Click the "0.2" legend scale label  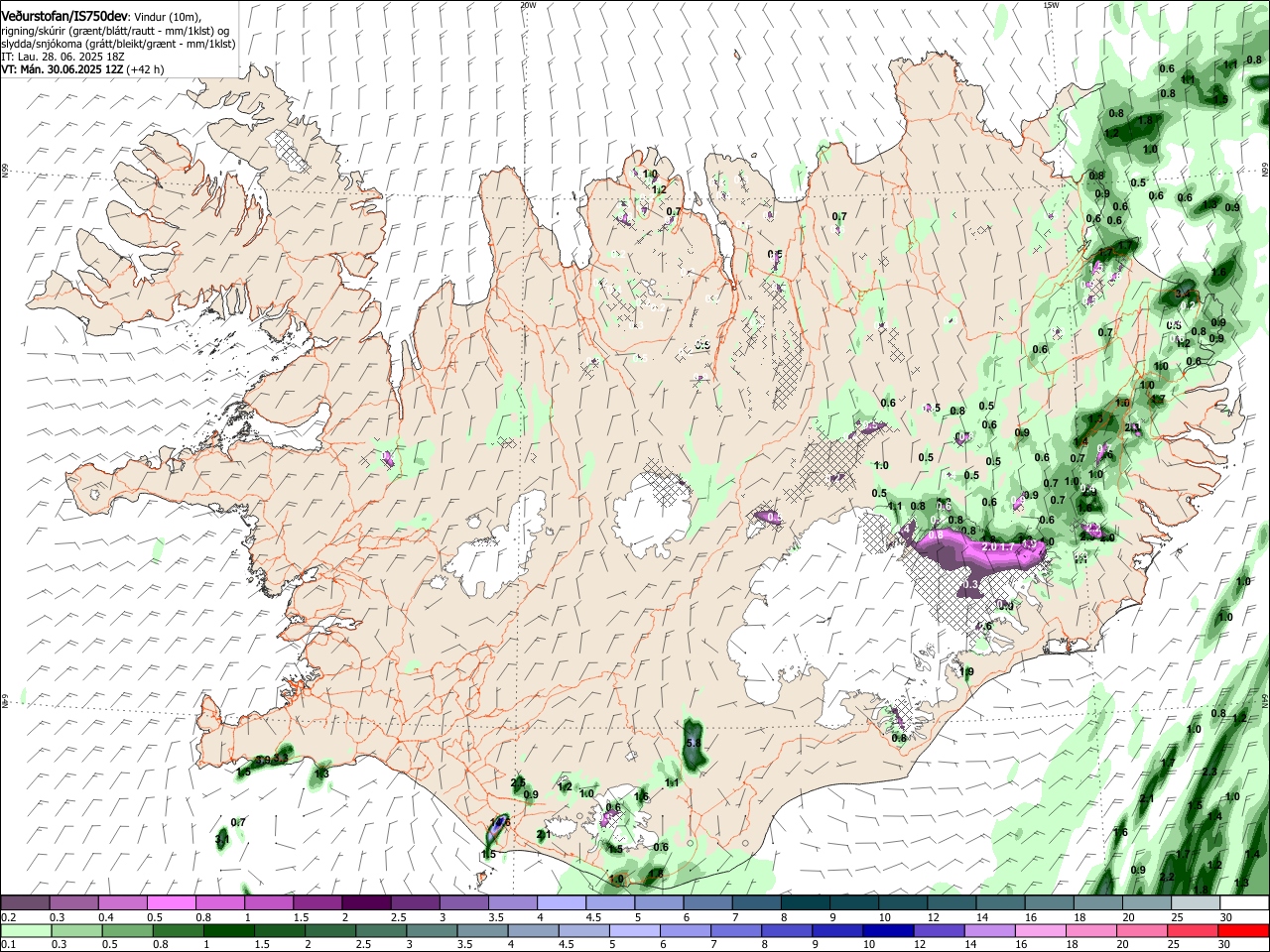tap(8, 916)
